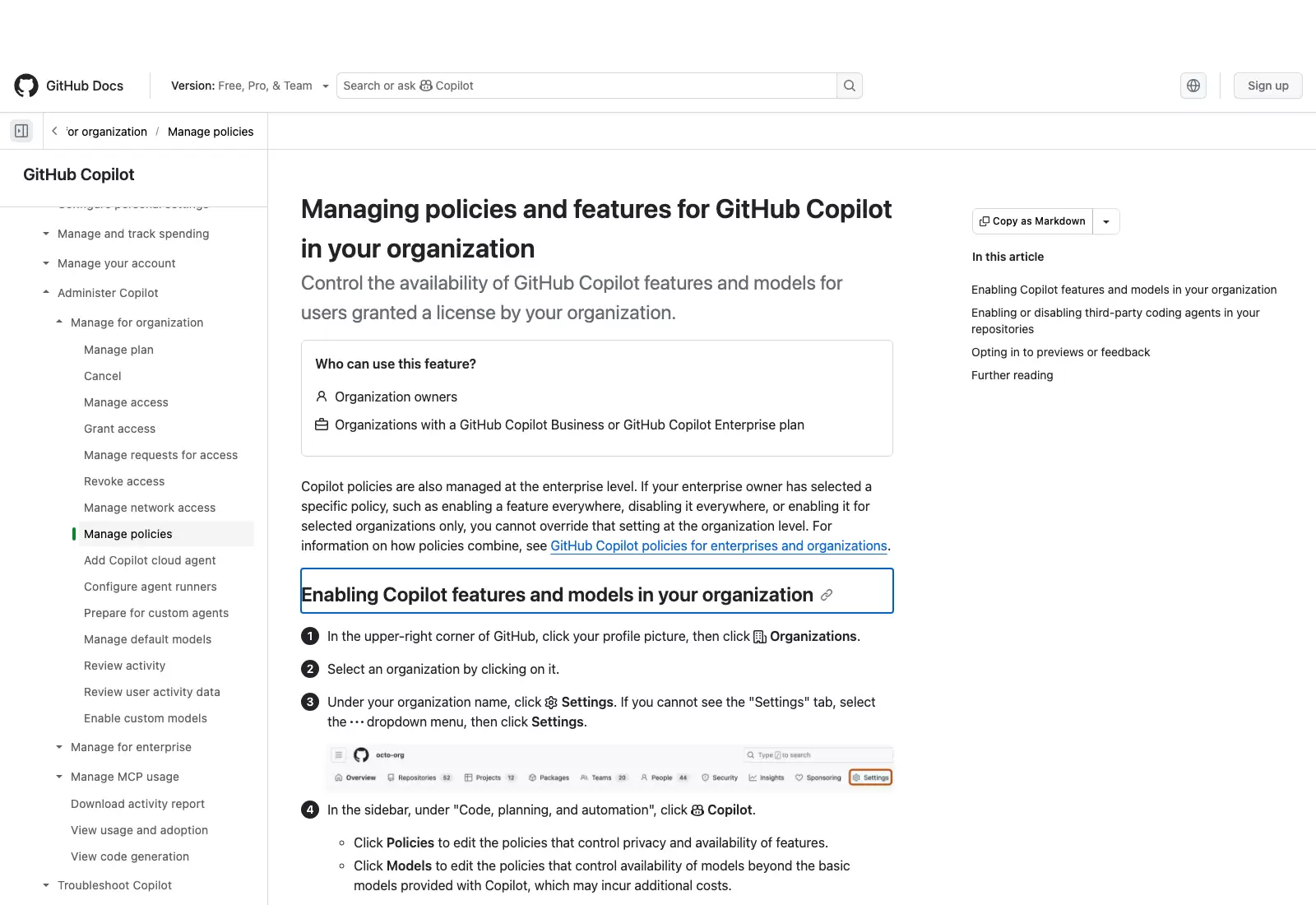Open the GitHub Copilot sidebar title
Viewport: 1316px width, 905px height.
tap(79, 174)
